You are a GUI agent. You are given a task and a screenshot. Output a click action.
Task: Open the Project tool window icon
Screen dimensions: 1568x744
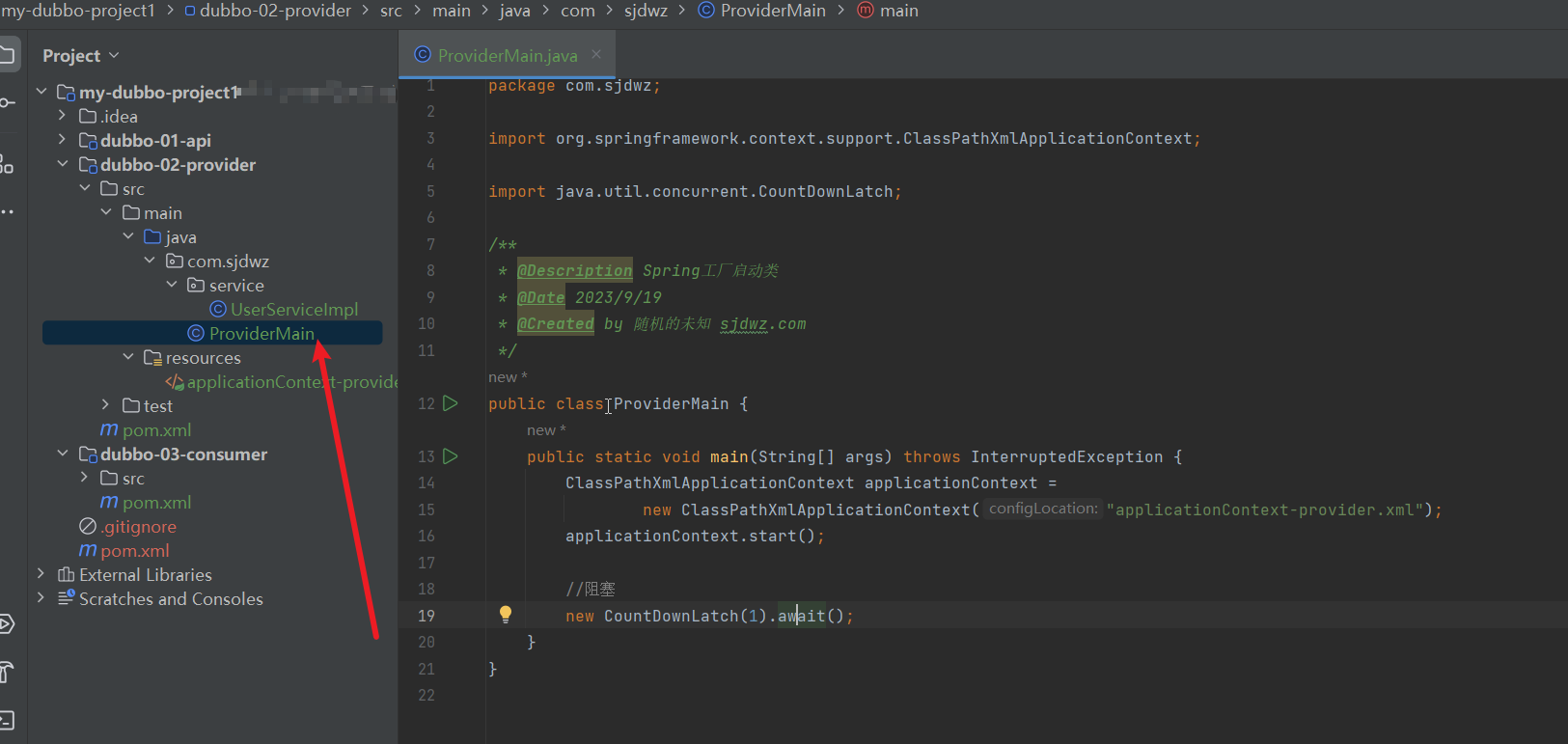8,54
